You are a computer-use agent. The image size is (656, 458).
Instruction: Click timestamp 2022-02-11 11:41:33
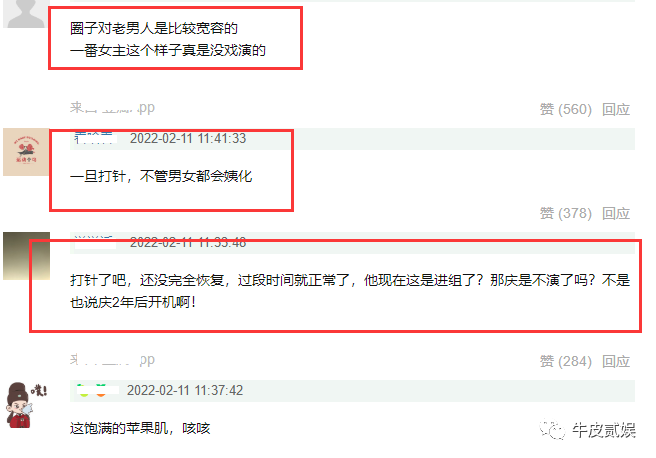(188, 138)
